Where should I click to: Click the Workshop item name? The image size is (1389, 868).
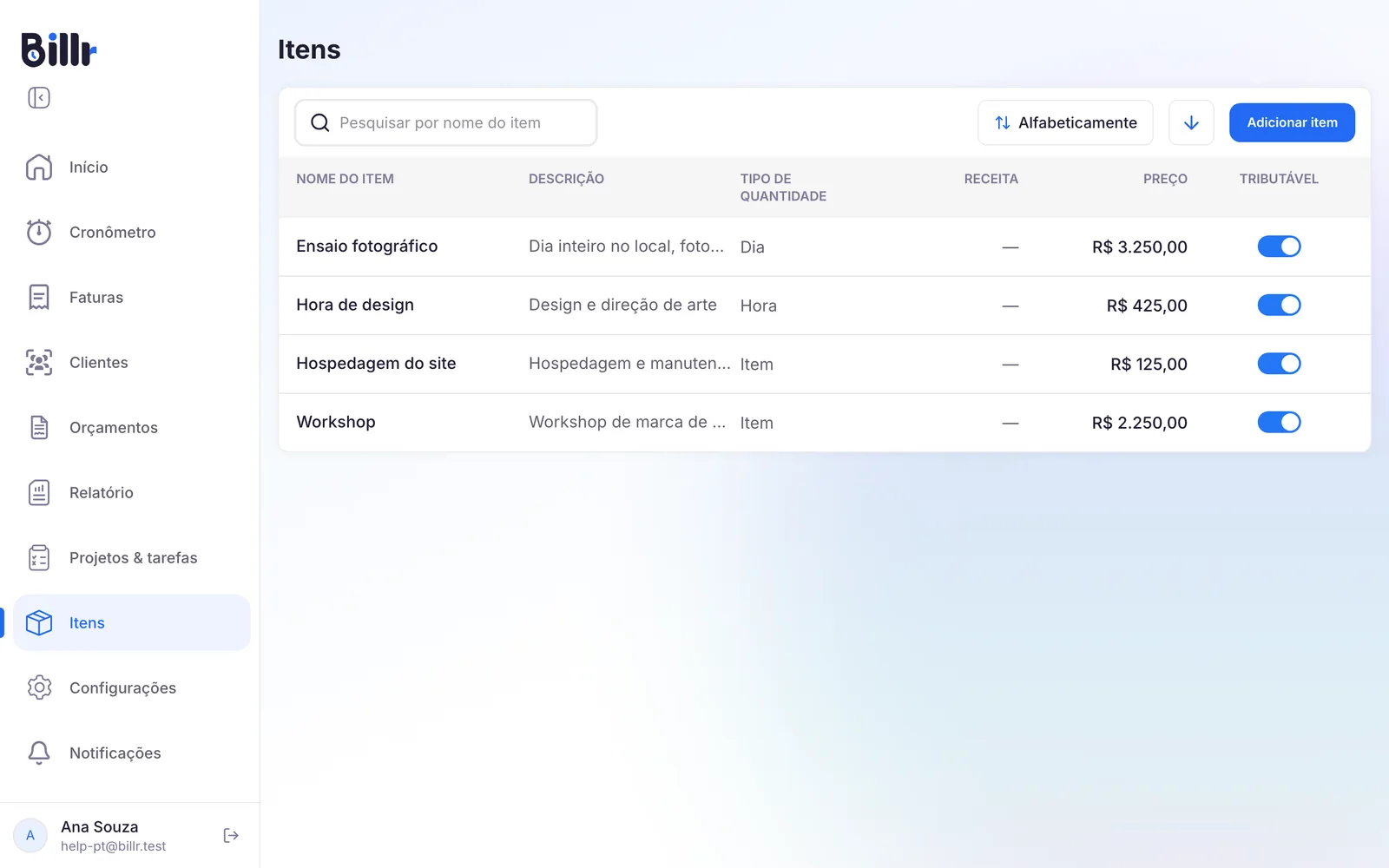[x=336, y=422]
